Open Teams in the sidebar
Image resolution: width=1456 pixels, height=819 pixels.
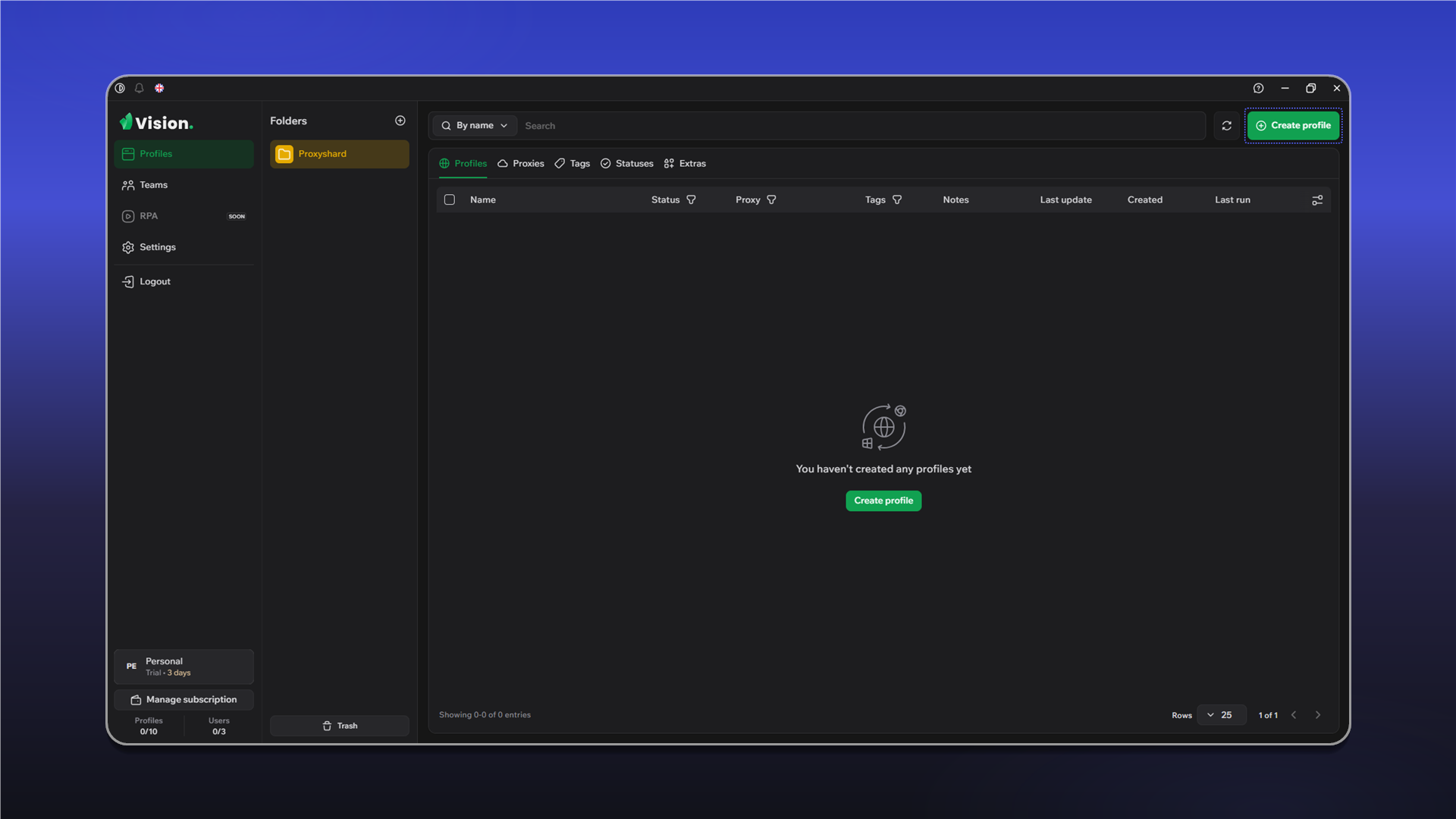click(184, 185)
